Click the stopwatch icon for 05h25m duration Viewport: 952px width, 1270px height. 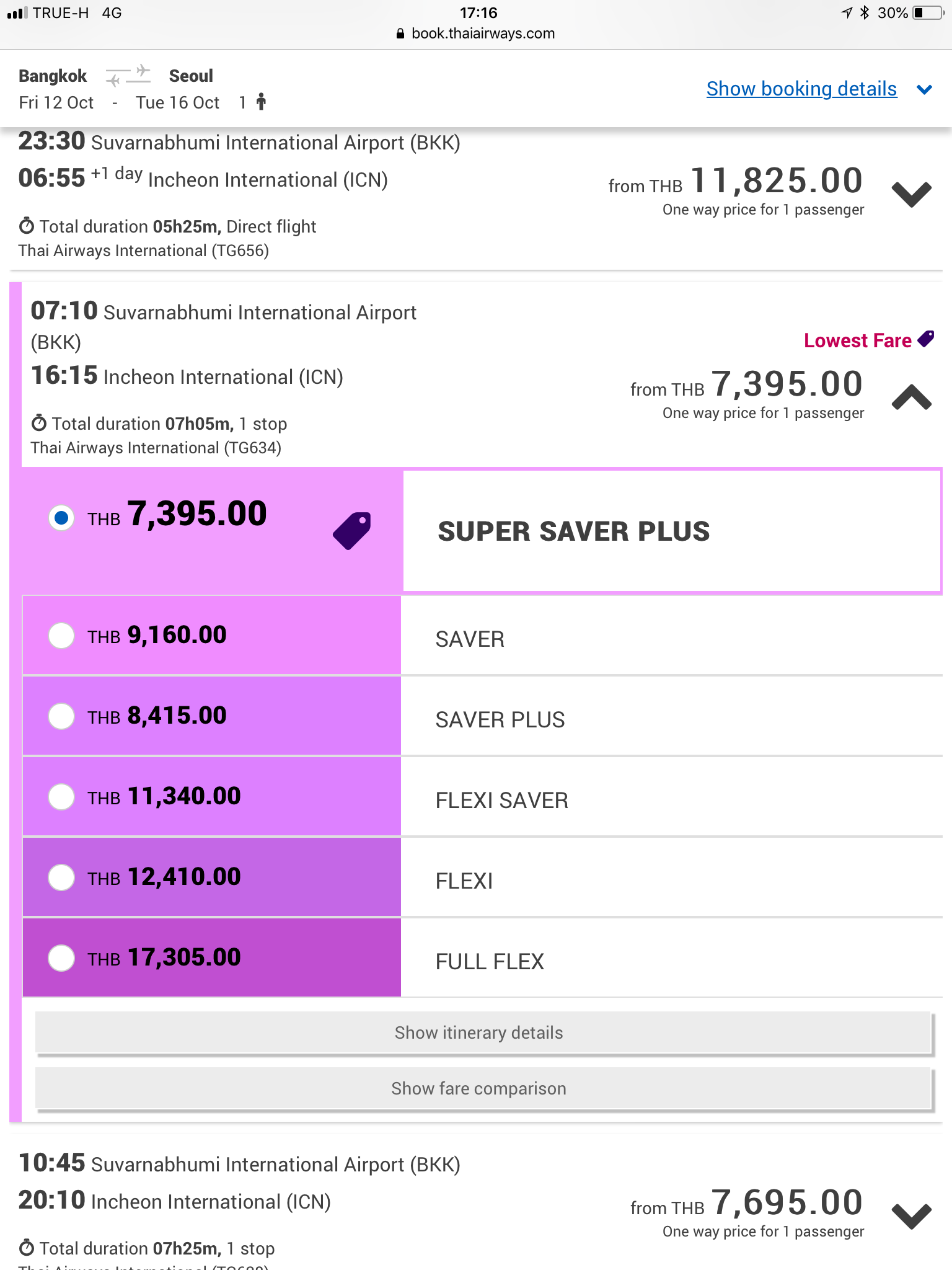[x=27, y=226]
